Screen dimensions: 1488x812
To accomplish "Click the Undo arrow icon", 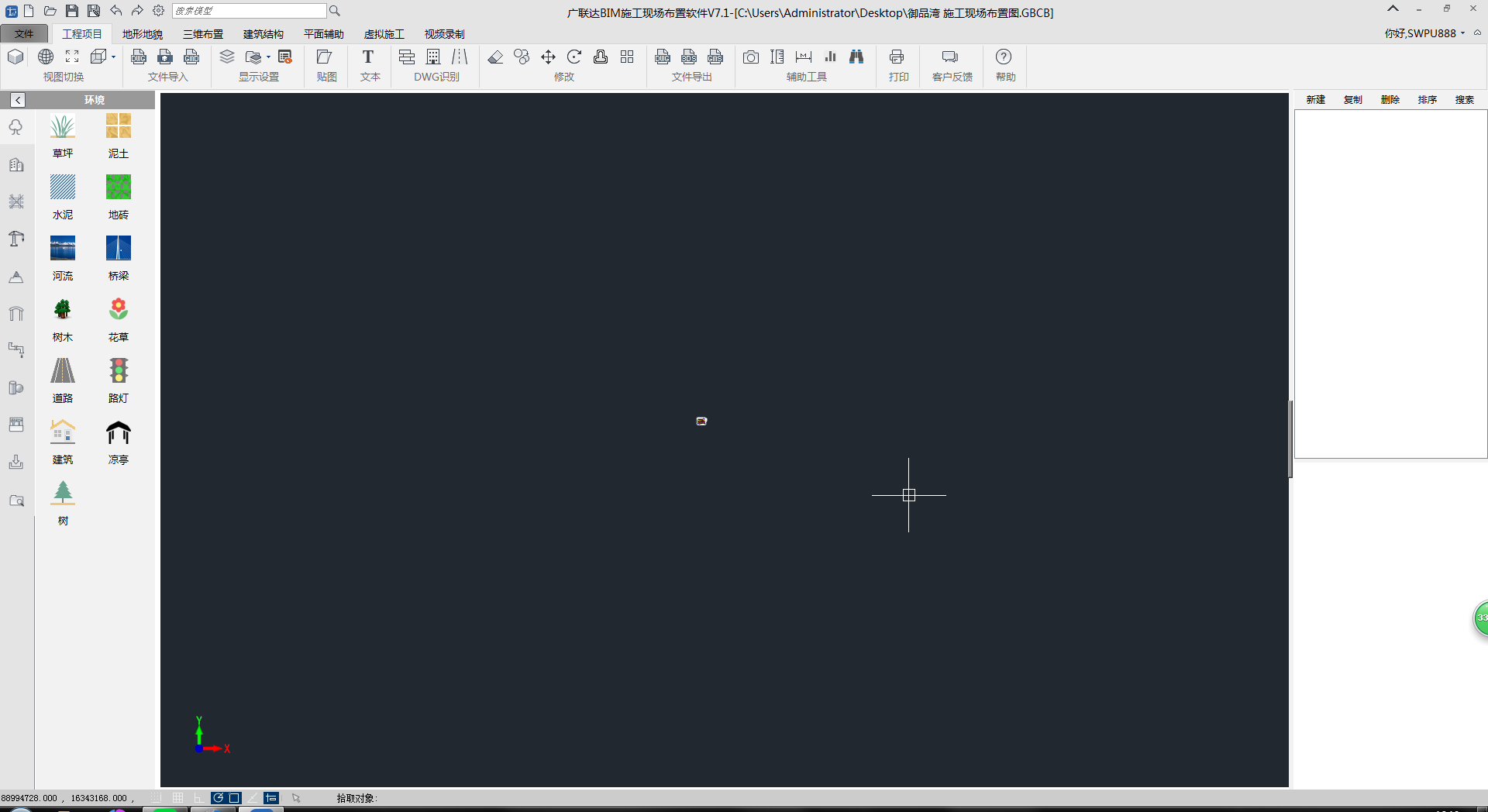I will coord(115,11).
